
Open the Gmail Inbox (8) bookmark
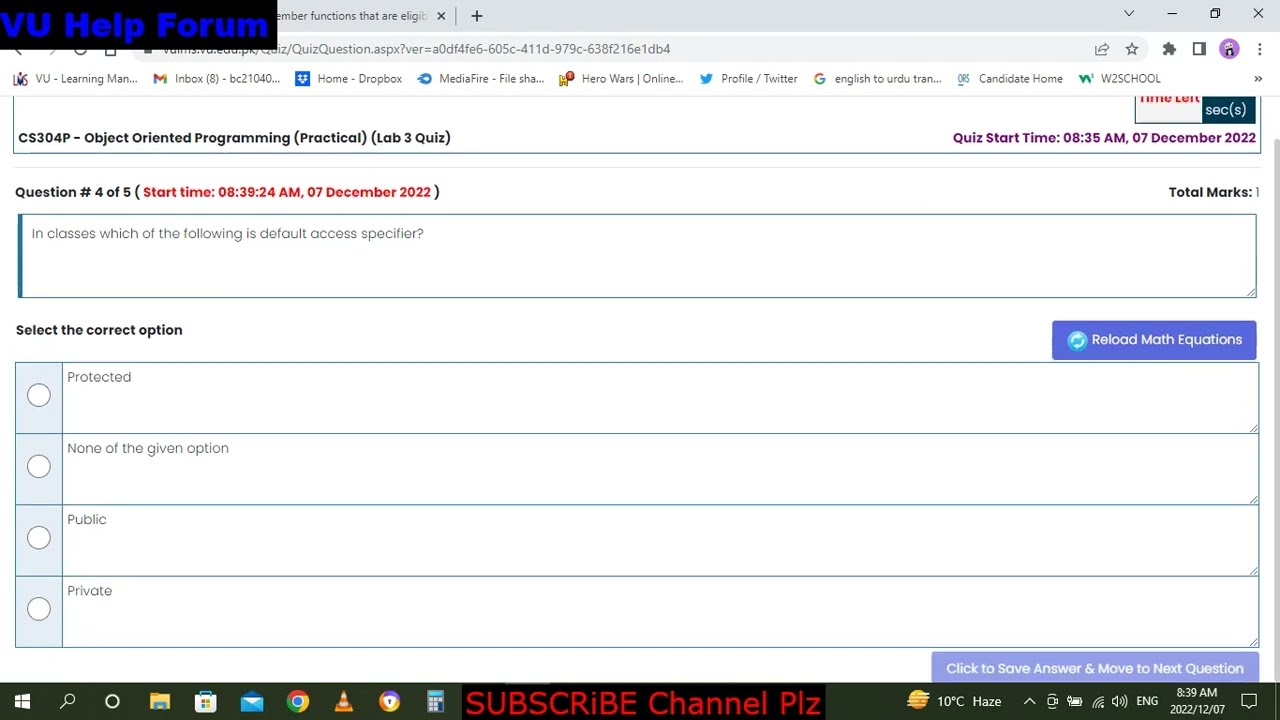(217, 79)
